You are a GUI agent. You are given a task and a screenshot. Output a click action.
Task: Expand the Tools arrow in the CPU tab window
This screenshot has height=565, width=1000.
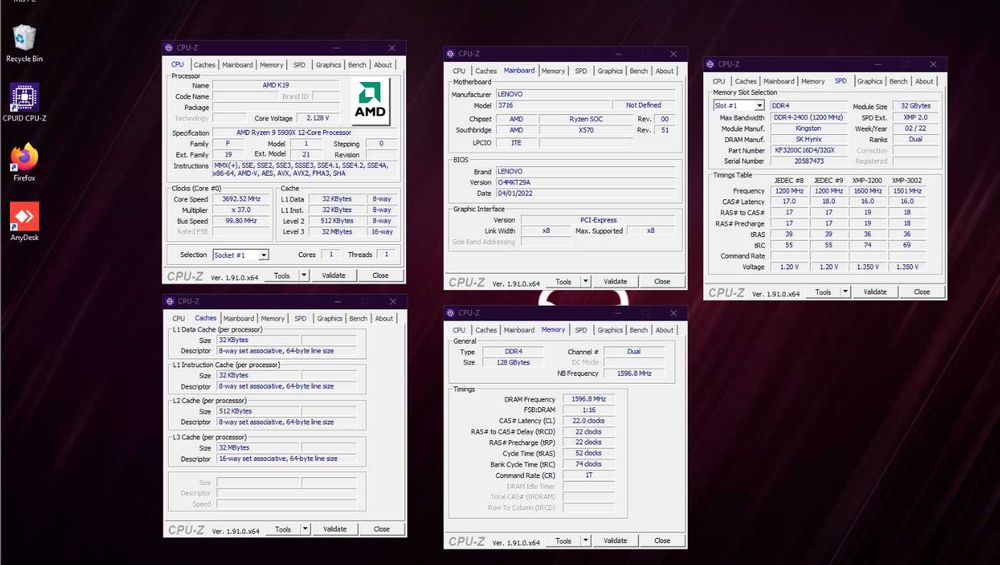[x=304, y=275]
